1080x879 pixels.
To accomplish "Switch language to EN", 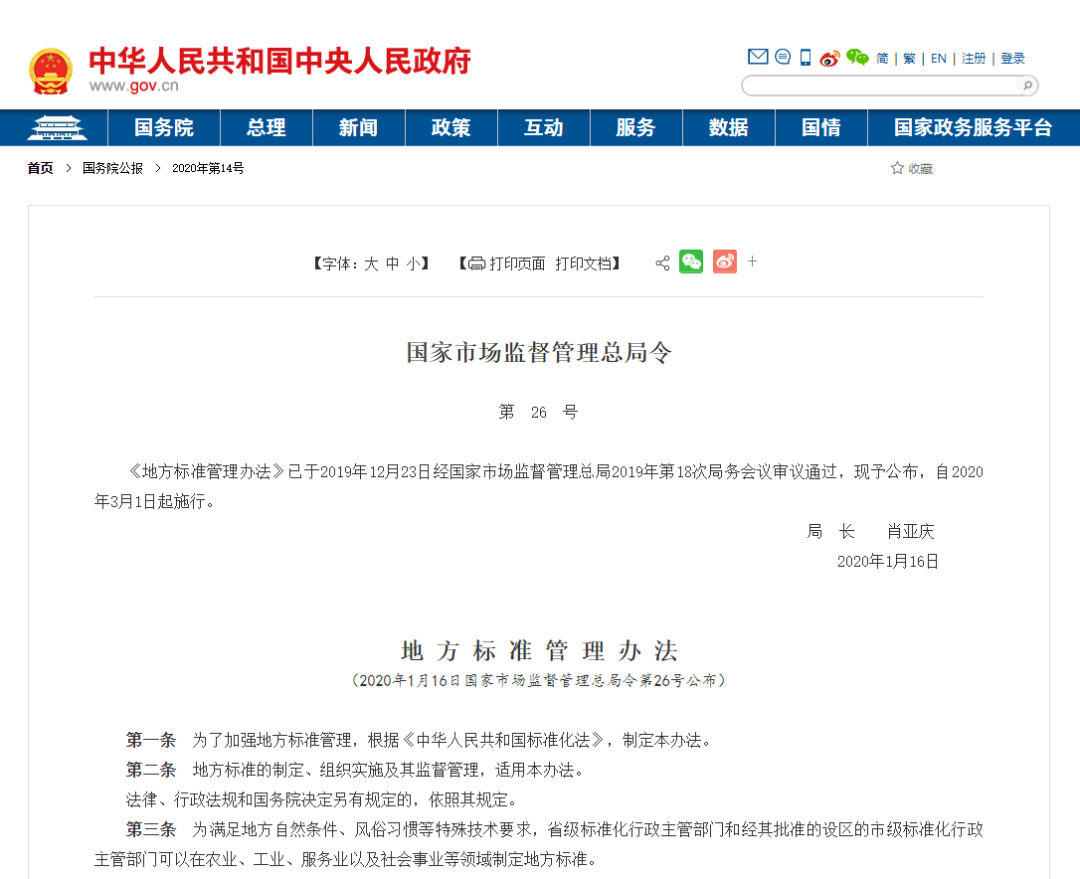I will [x=938, y=59].
